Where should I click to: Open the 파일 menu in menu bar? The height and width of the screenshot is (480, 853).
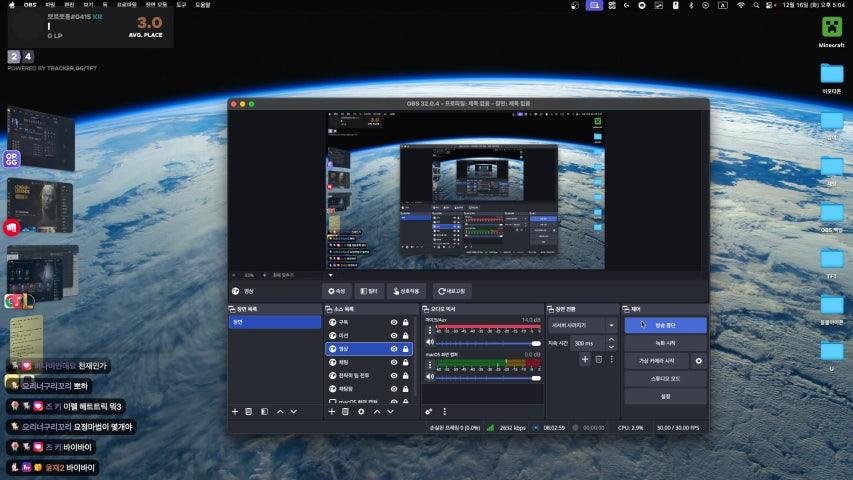50,5
